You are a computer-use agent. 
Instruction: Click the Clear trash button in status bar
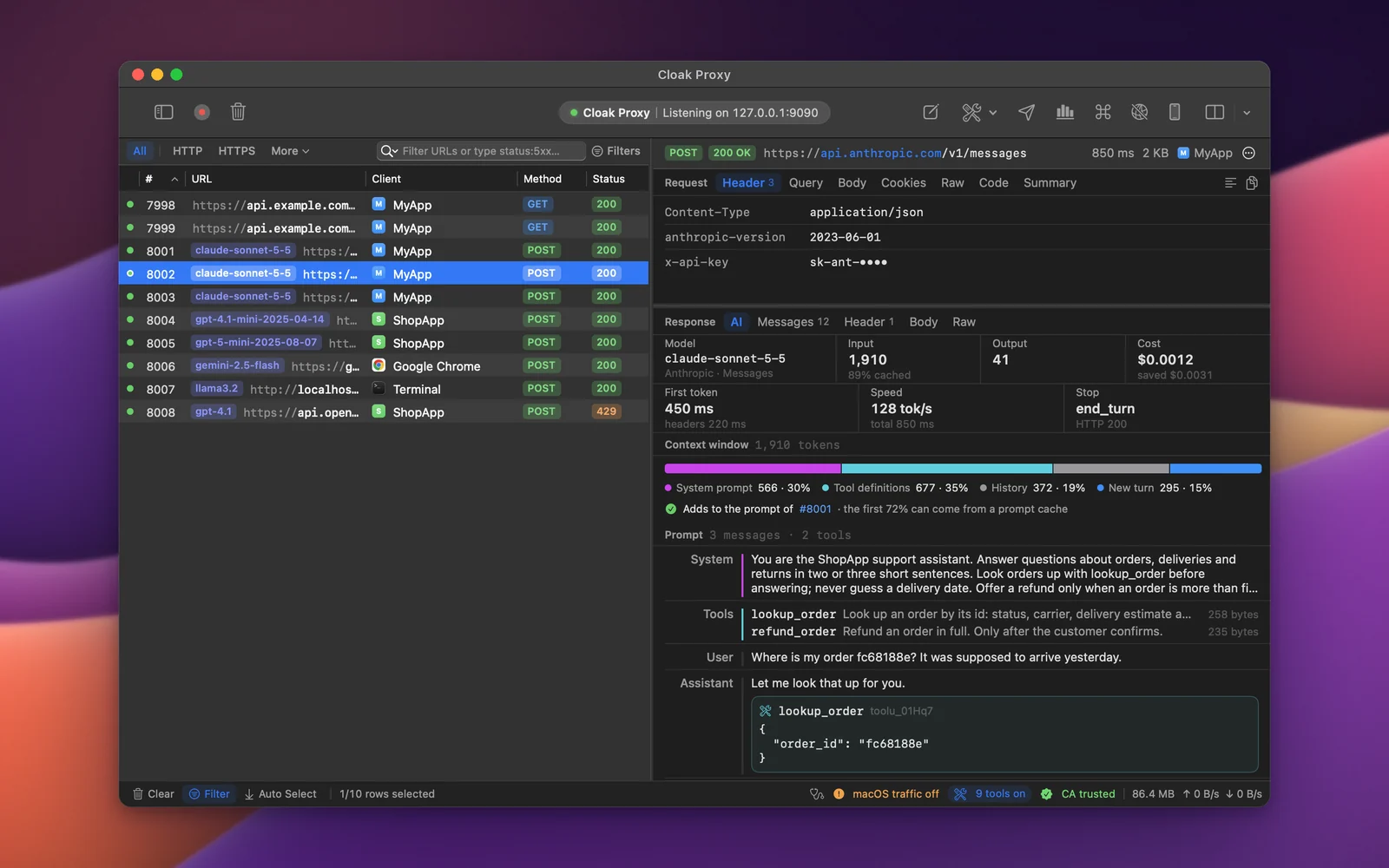coord(154,794)
